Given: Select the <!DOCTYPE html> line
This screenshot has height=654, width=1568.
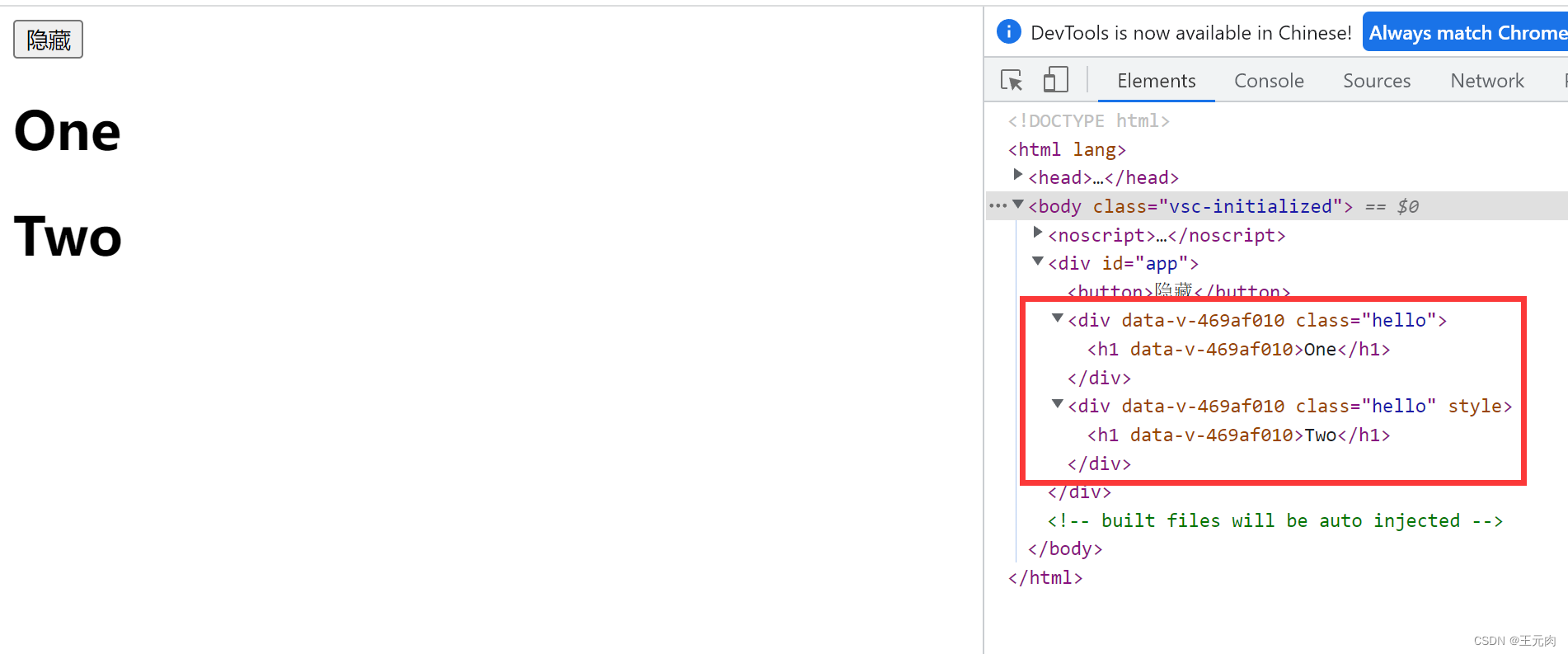Looking at the screenshot, I should (1088, 121).
